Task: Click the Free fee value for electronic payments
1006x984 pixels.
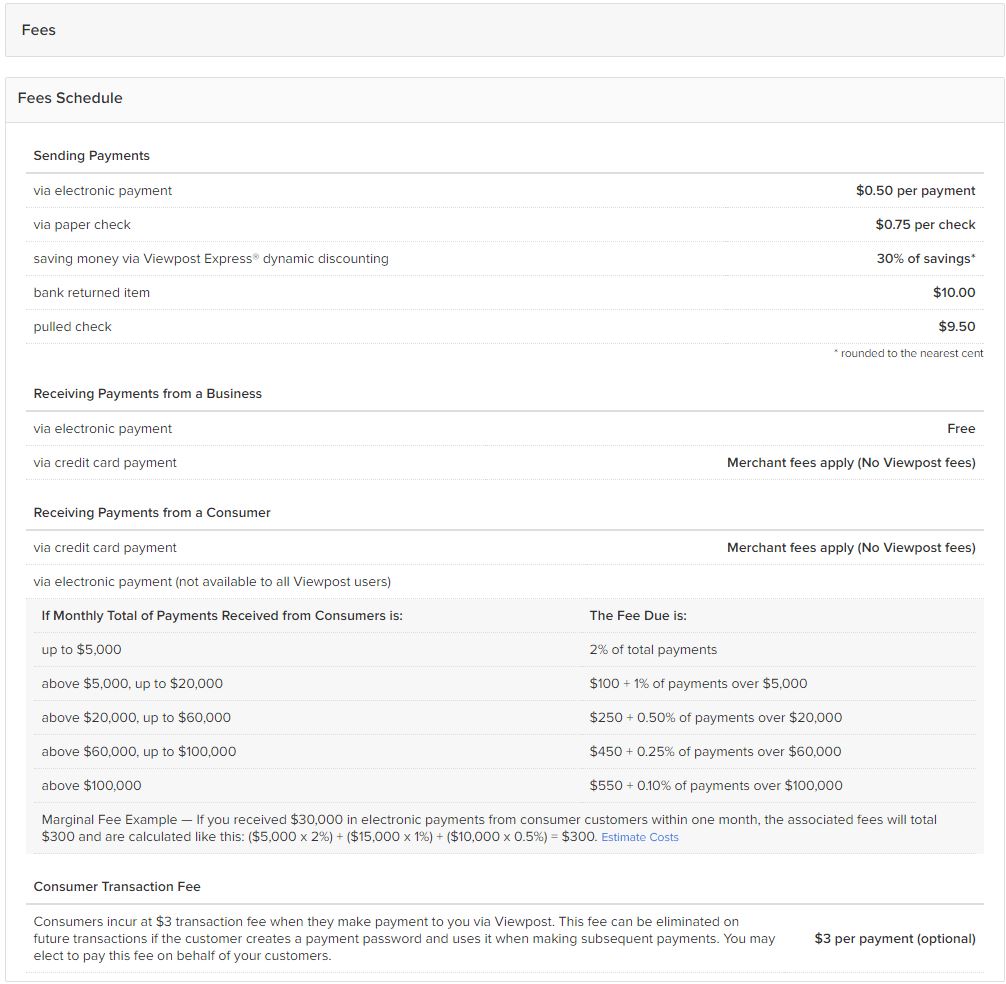Action: pos(962,428)
